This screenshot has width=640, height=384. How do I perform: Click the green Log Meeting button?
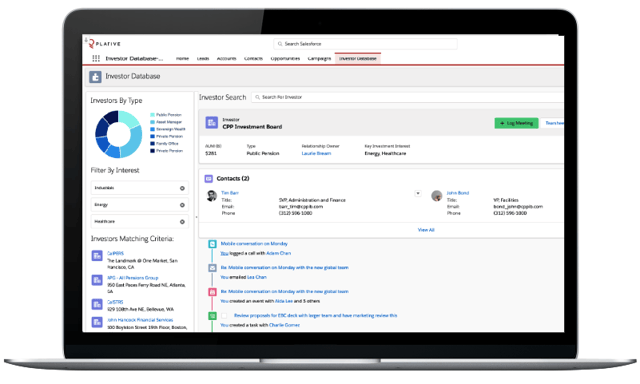[x=516, y=123]
